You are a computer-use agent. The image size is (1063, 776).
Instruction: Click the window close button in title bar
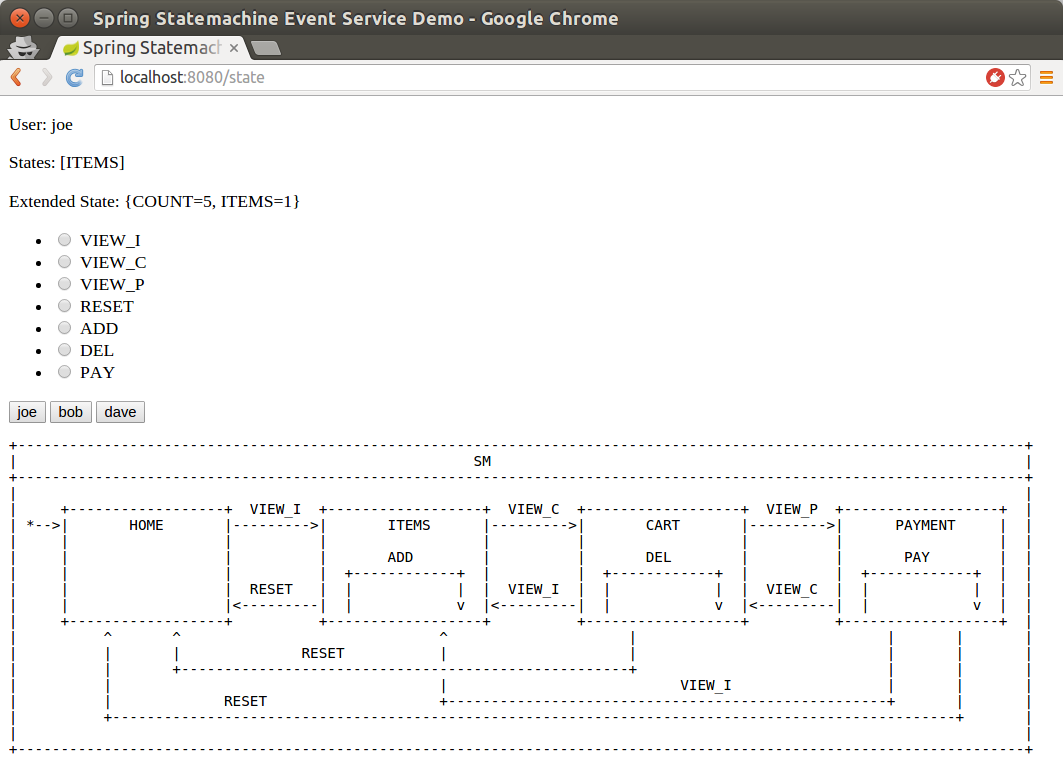20,18
